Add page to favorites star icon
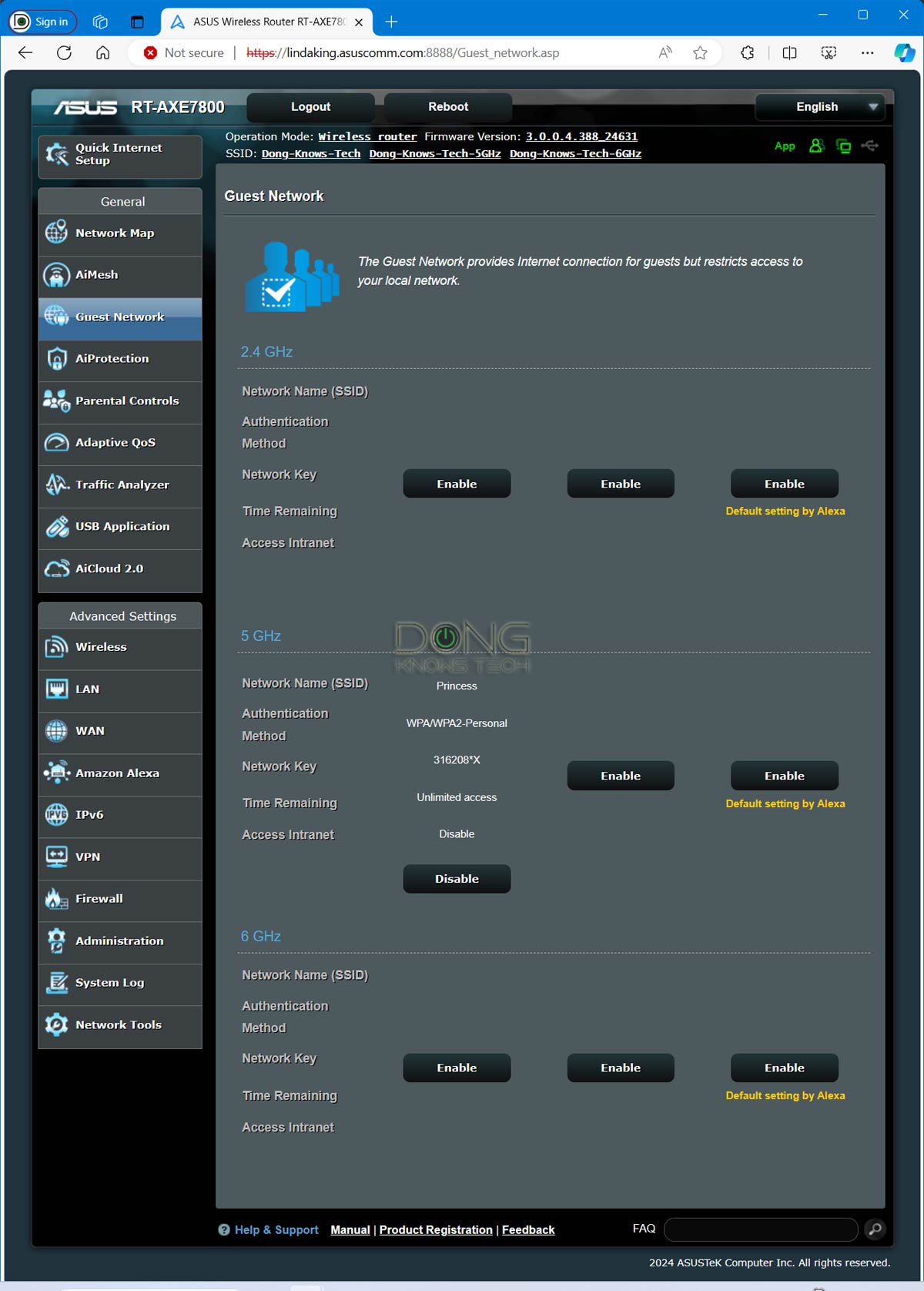This screenshot has width=924, height=1291. click(x=700, y=52)
